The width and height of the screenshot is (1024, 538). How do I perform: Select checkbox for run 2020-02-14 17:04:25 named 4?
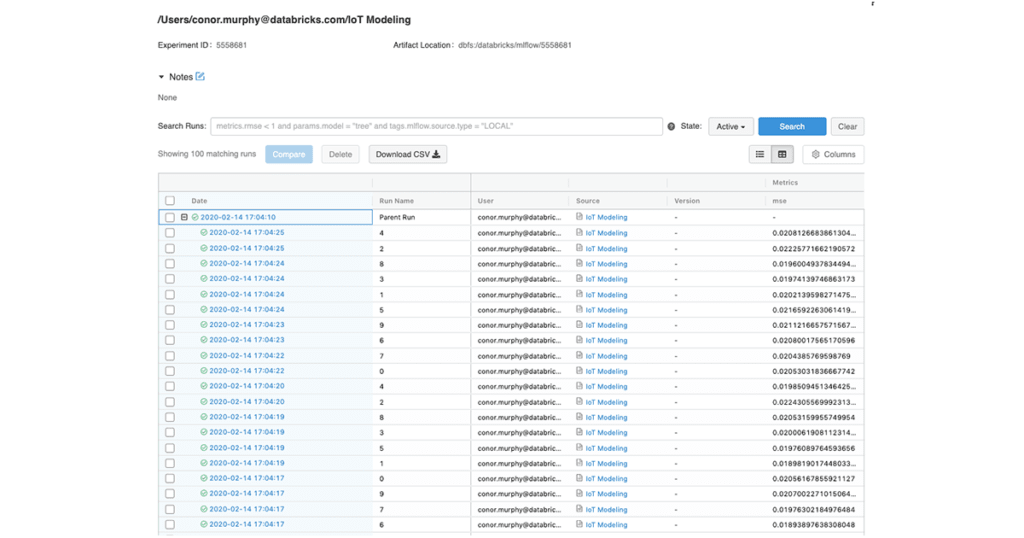[x=170, y=233]
